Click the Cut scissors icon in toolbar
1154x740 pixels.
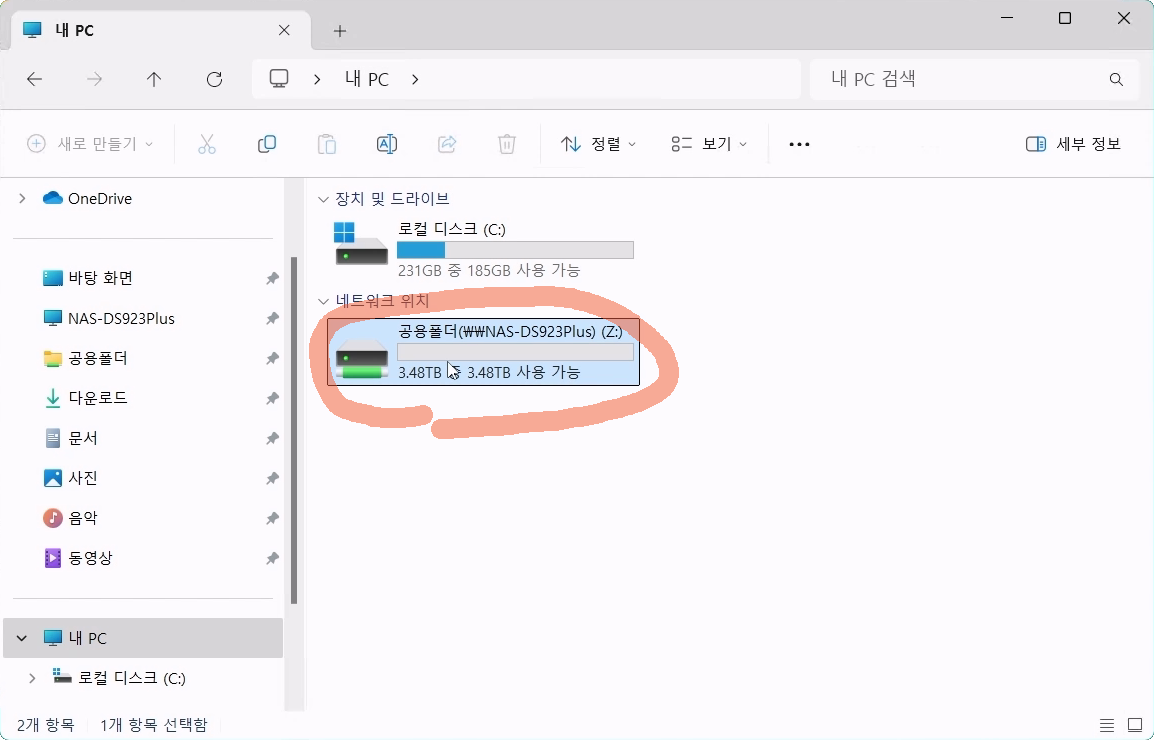pyautogui.click(x=207, y=144)
